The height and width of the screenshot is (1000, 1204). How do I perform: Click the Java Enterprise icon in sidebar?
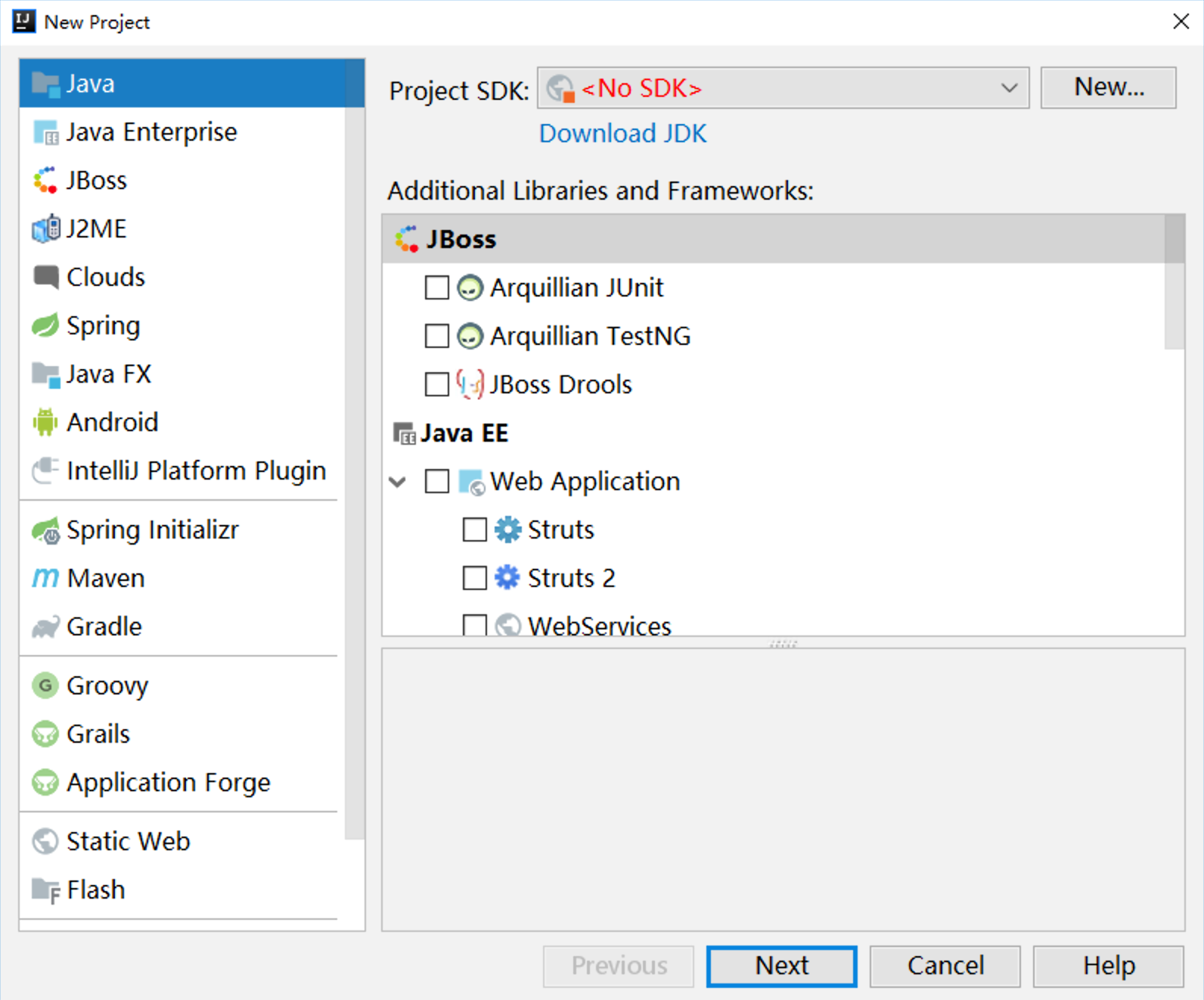(45, 132)
